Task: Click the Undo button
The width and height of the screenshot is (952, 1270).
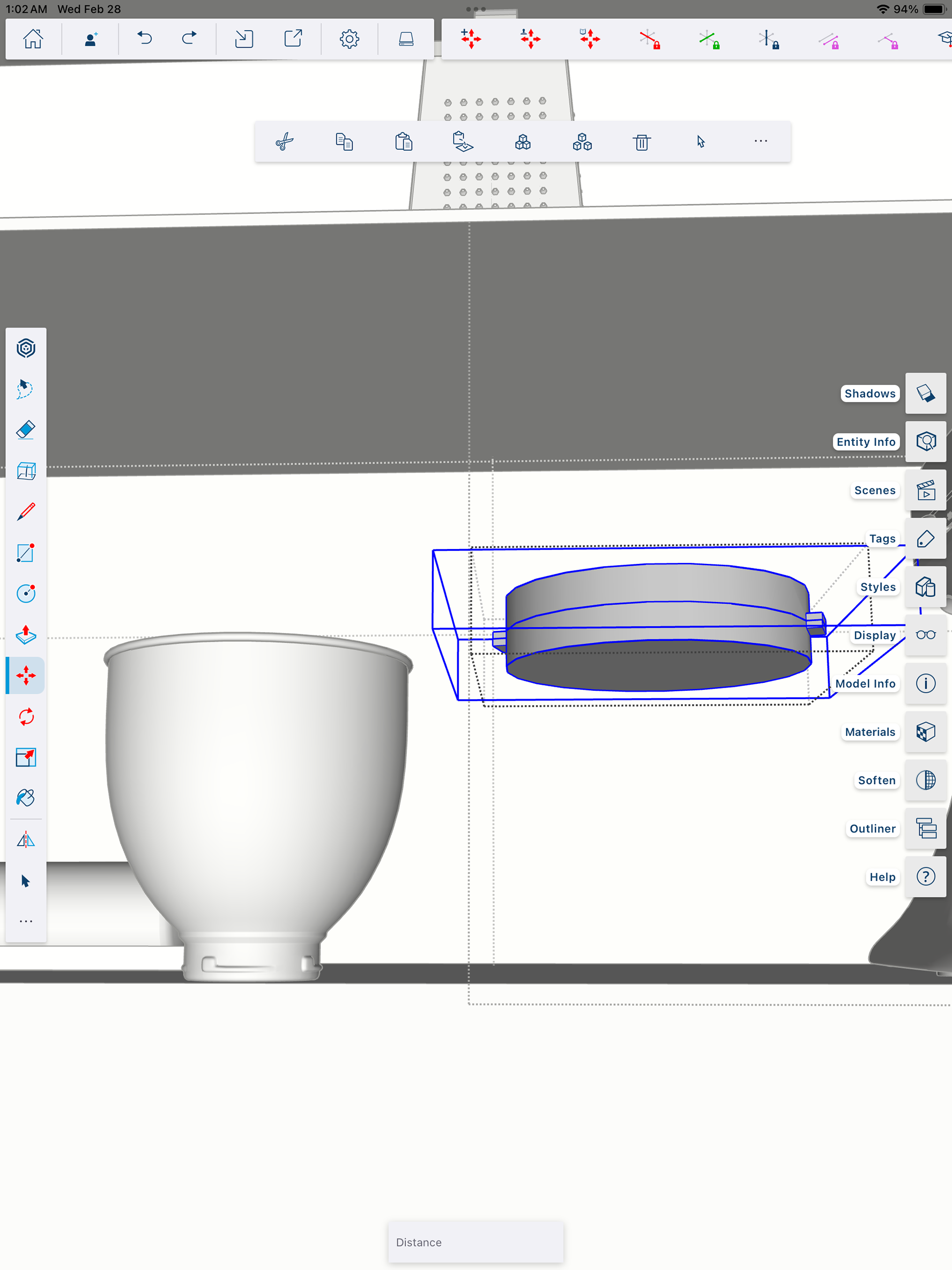Action: (145, 39)
